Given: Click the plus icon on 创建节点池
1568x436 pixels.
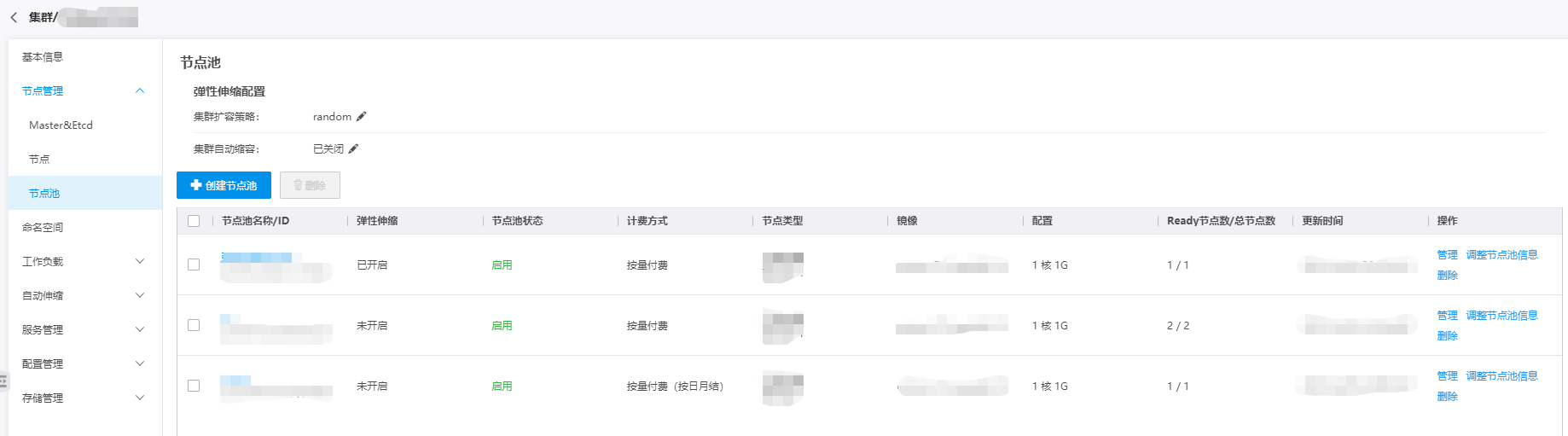Looking at the screenshot, I should [196, 185].
